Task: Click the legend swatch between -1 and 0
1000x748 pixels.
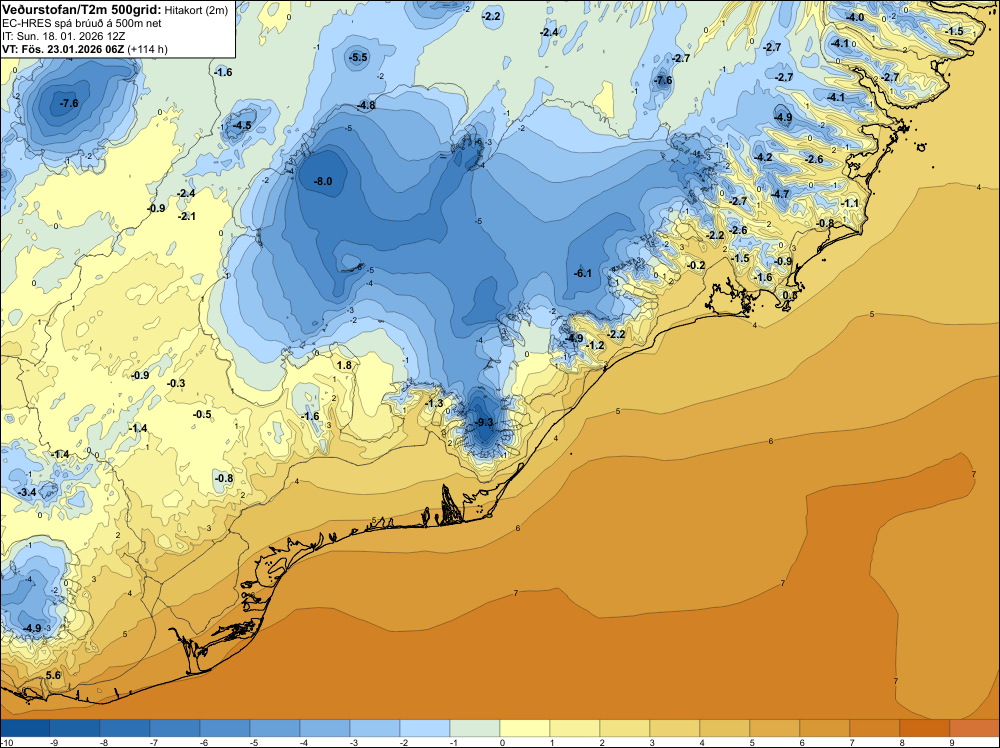Action: (475, 728)
